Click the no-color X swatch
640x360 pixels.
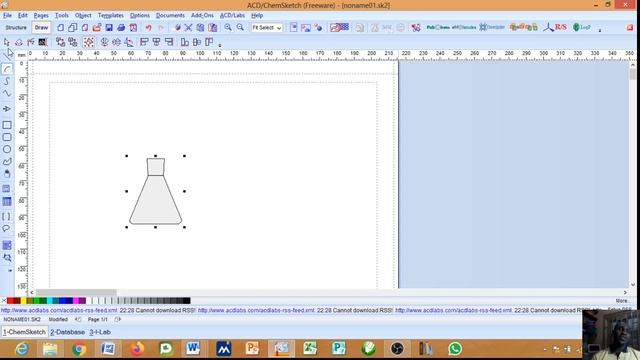pos(4,301)
